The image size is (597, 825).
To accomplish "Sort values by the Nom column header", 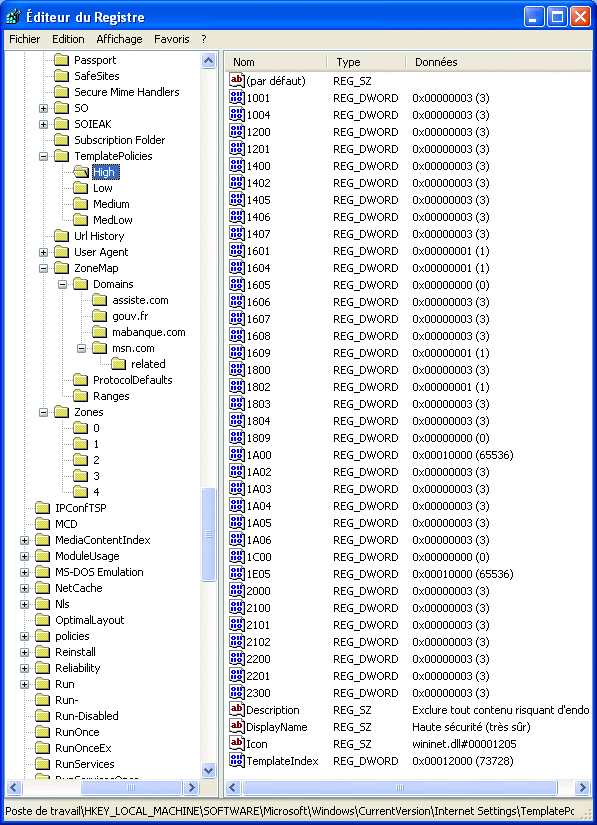I will [x=276, y=62].
